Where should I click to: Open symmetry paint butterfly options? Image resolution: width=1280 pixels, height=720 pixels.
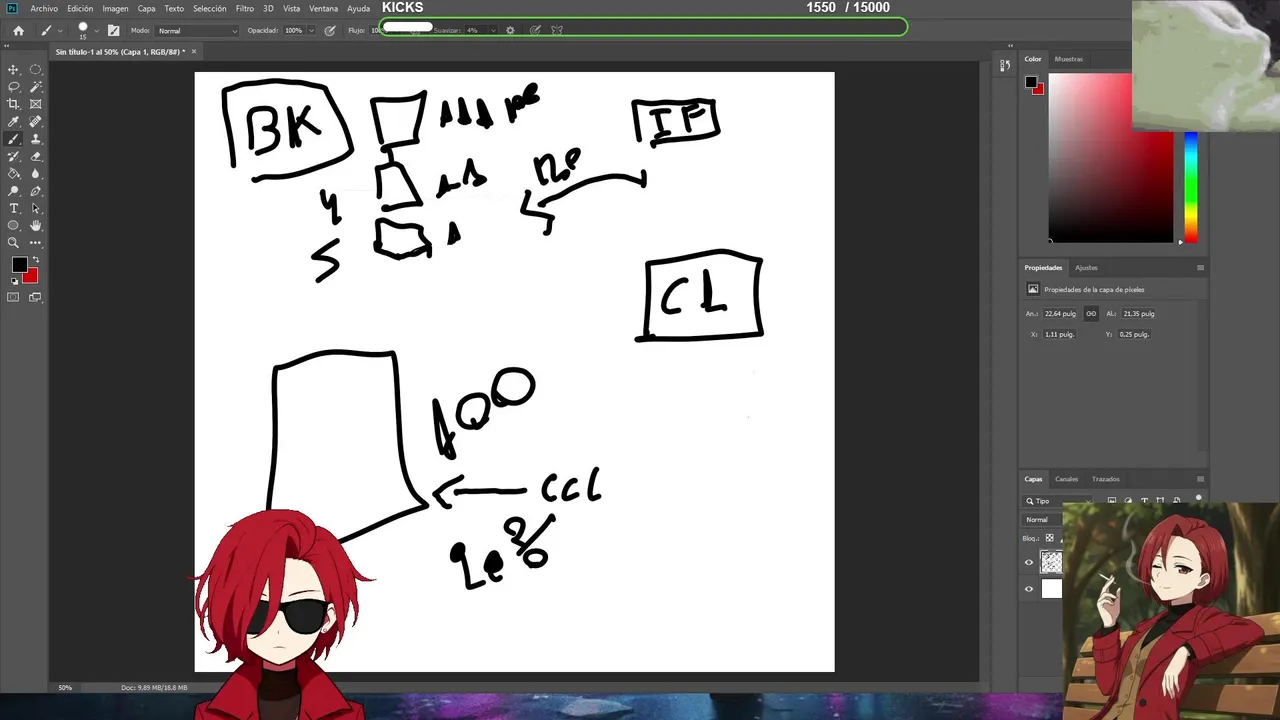557,30
